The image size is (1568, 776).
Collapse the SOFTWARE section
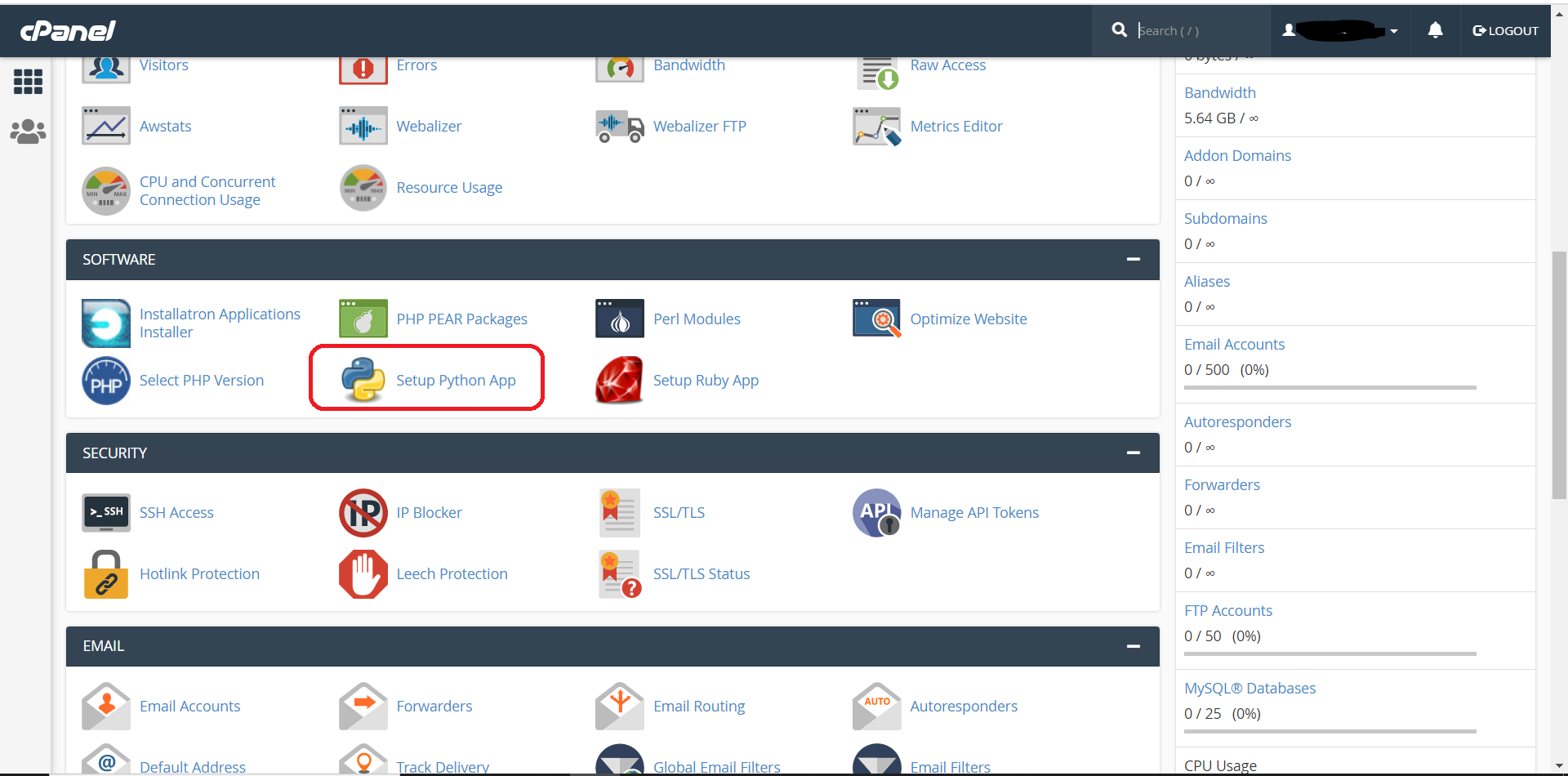[x=1134, y=259]
